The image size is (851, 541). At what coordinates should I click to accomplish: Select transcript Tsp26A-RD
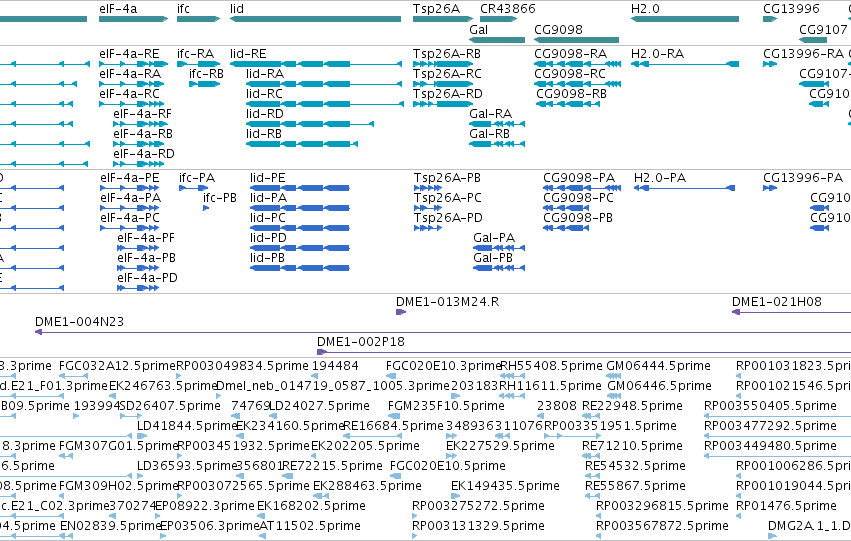click(447, 94)
